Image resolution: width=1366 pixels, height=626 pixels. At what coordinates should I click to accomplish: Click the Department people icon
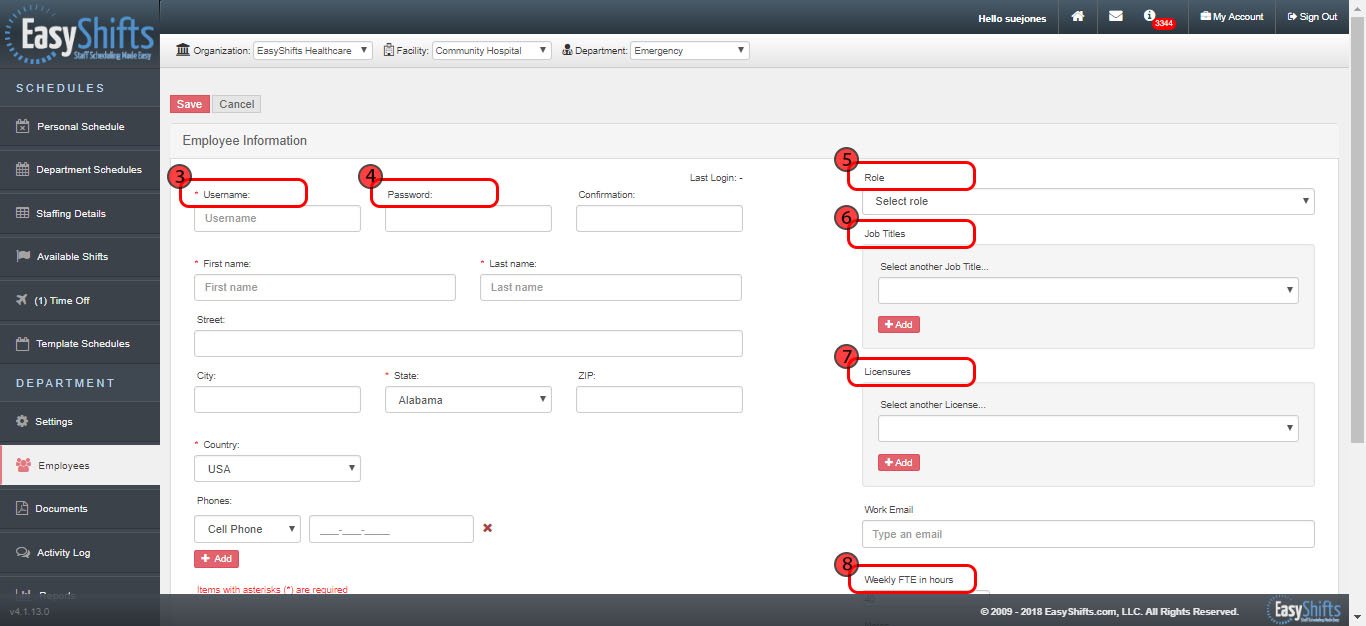(x=567, y=50)
